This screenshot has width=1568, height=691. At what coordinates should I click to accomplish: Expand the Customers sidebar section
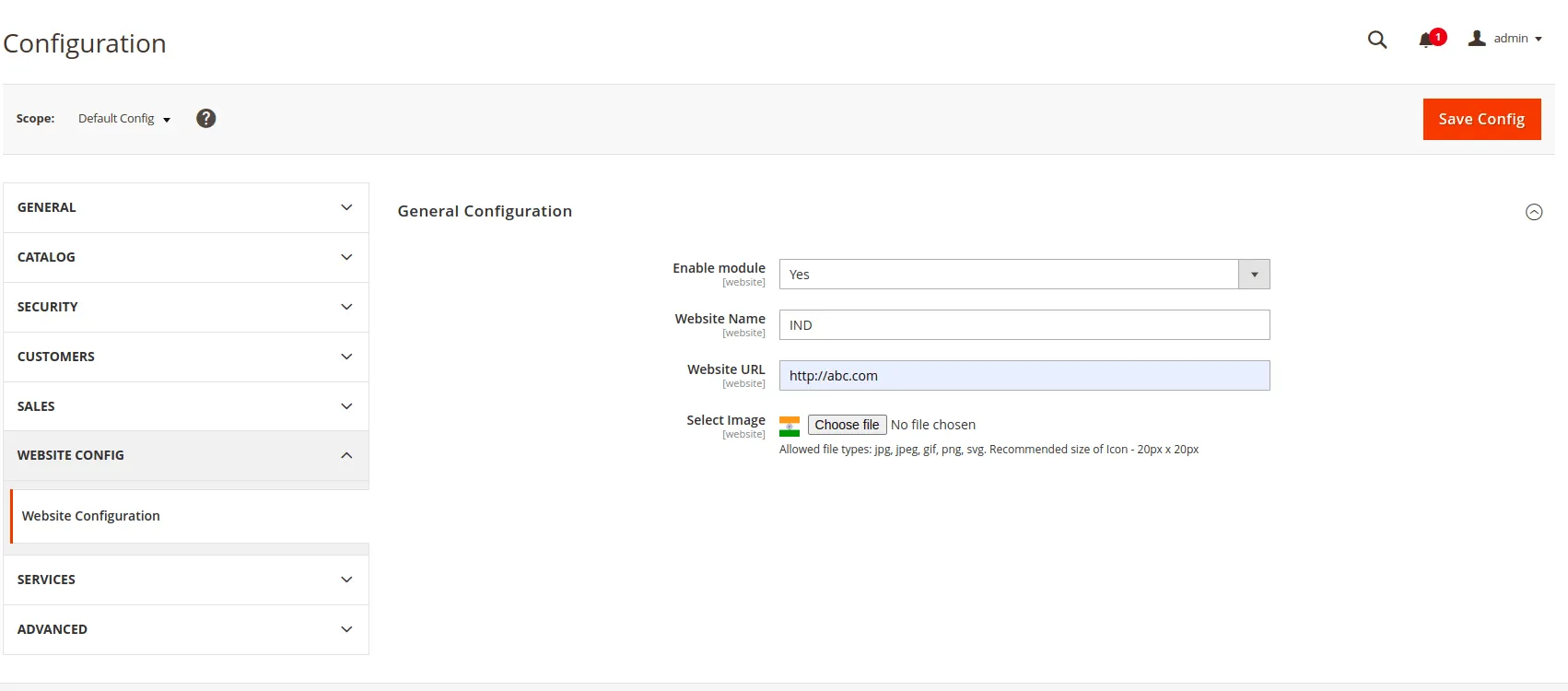186,357
